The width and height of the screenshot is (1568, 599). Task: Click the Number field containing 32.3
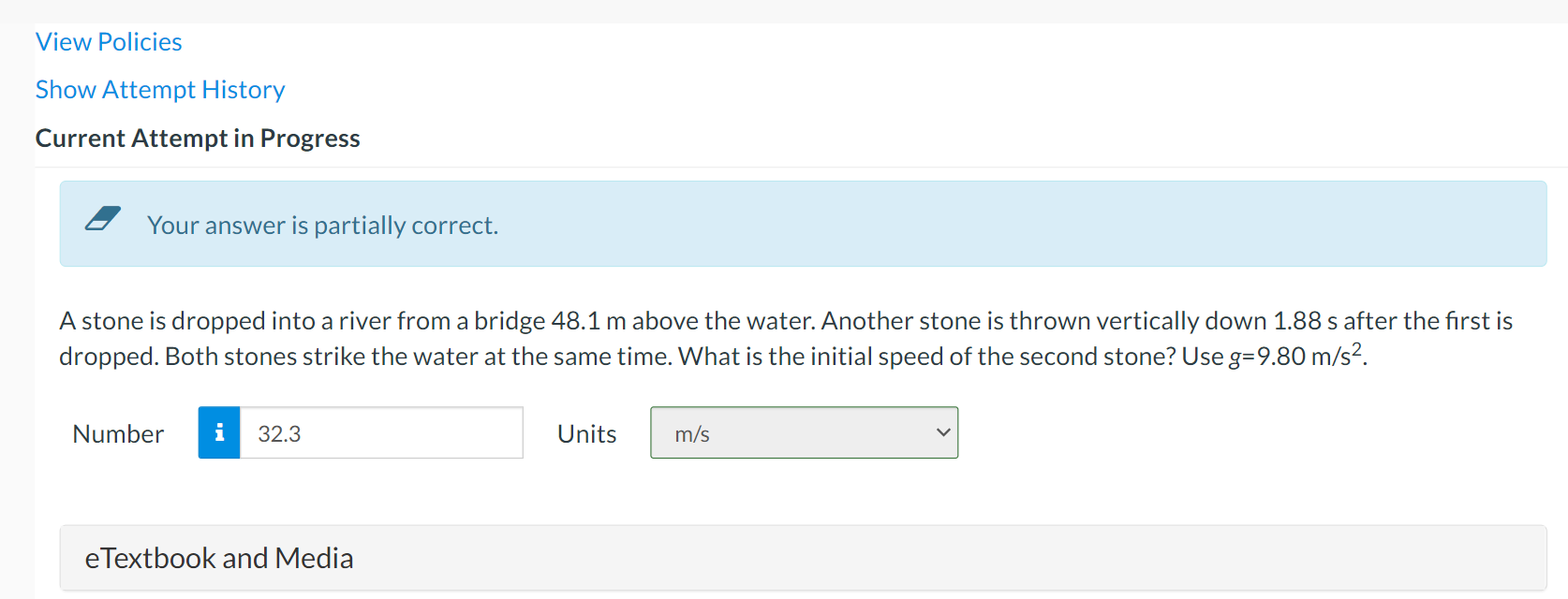(x=380, y=433)
